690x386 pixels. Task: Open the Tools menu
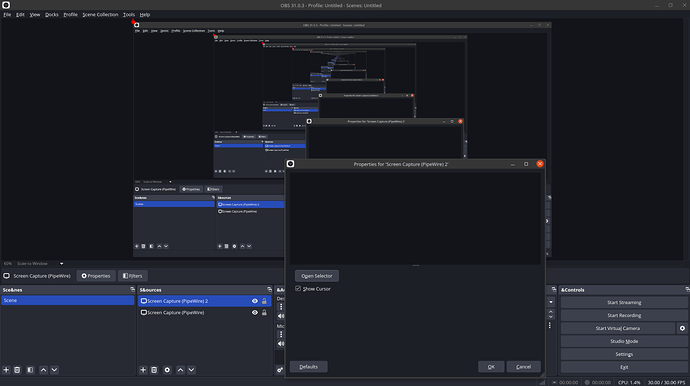(x=129, y=15)
